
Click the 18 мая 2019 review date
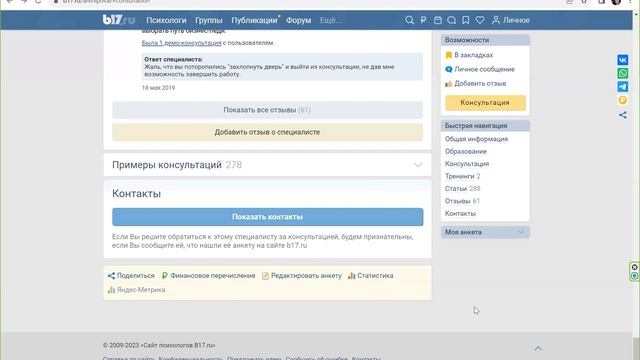coord(158,88)
